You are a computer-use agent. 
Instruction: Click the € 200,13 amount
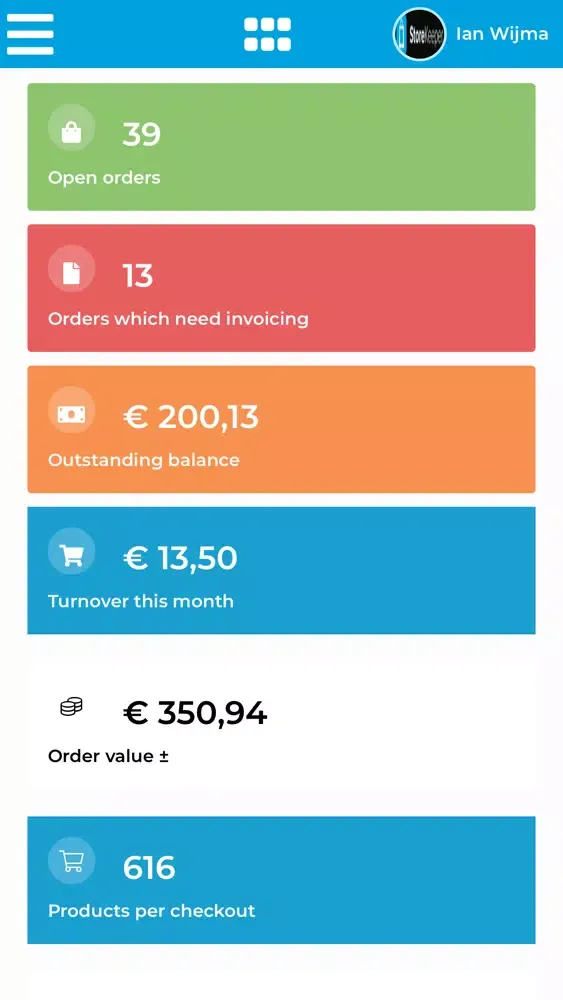(191, 417)
